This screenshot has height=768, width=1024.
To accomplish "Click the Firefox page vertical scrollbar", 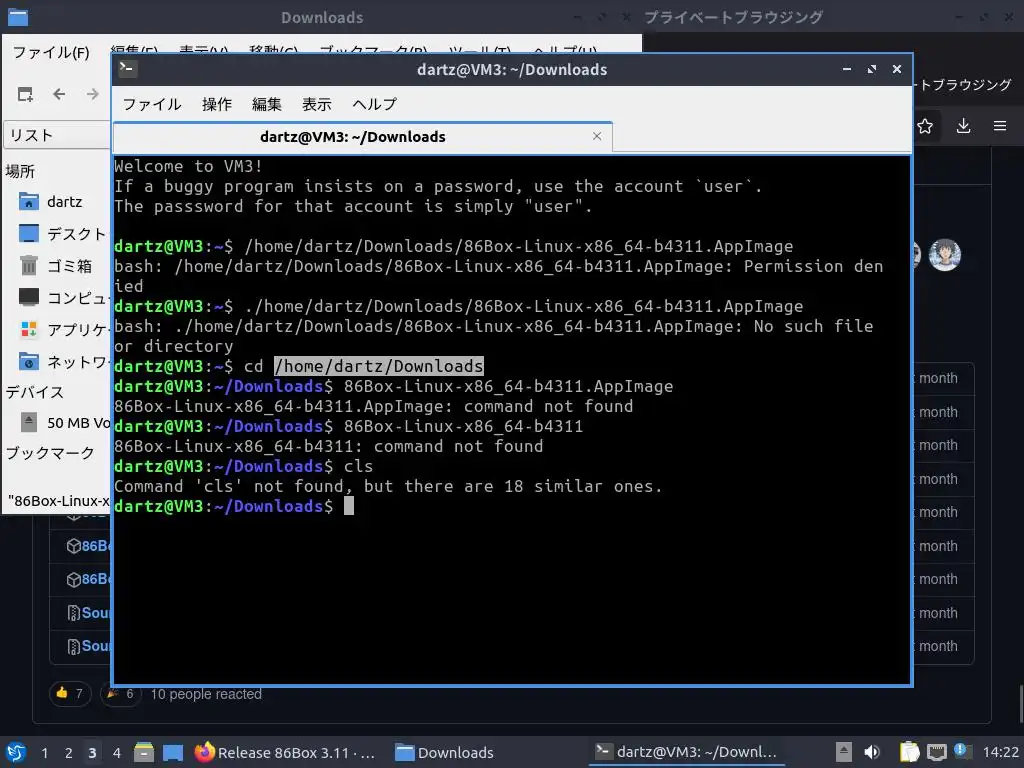I will point(1019,704).
